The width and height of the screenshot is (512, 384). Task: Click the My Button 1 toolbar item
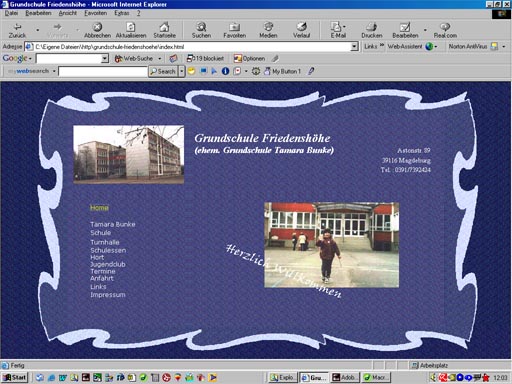click(282, 71)
